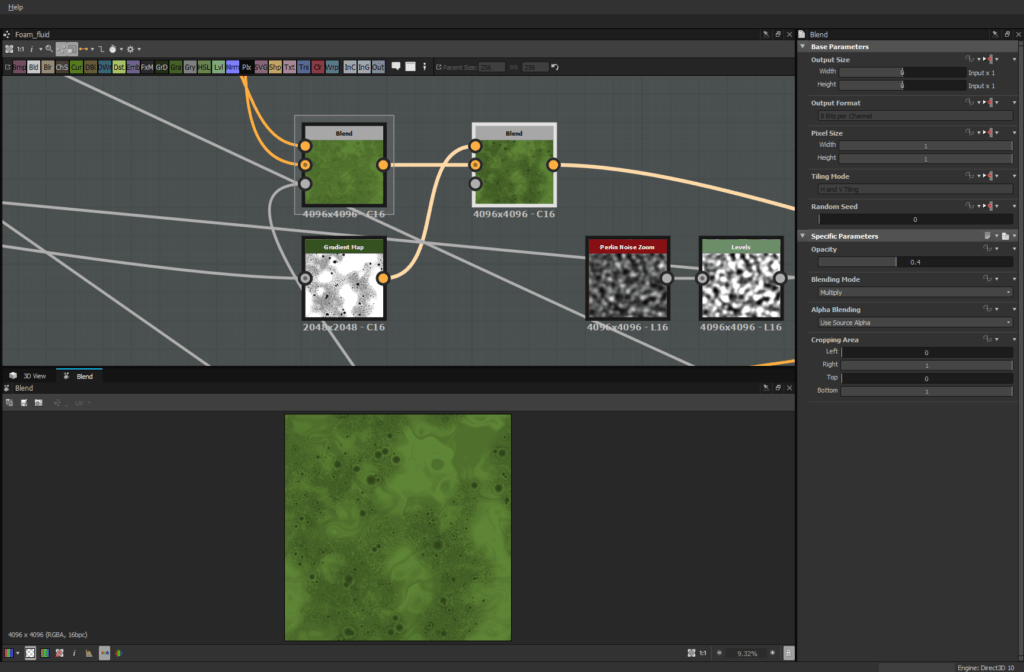Switch to the 3D View tab
The image size is (1024, 672).
29,376
